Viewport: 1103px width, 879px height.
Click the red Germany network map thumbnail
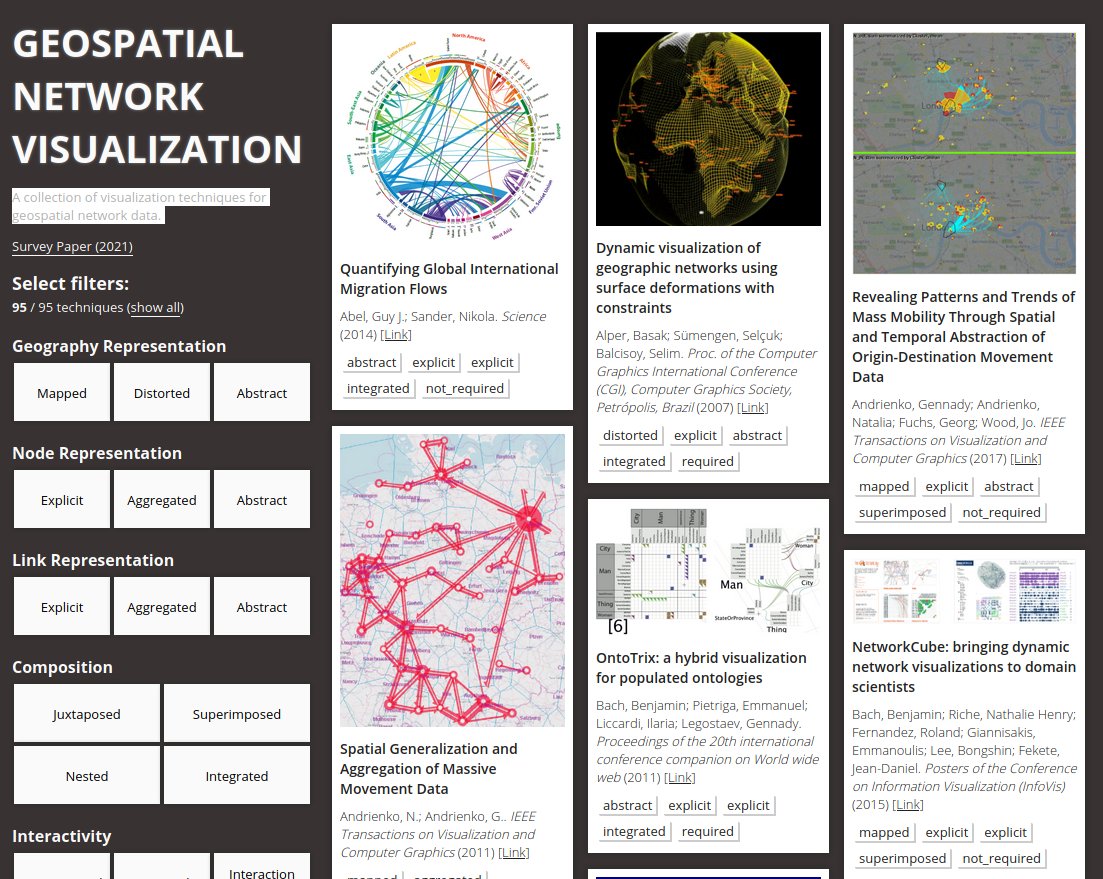(x=452, y=580)
